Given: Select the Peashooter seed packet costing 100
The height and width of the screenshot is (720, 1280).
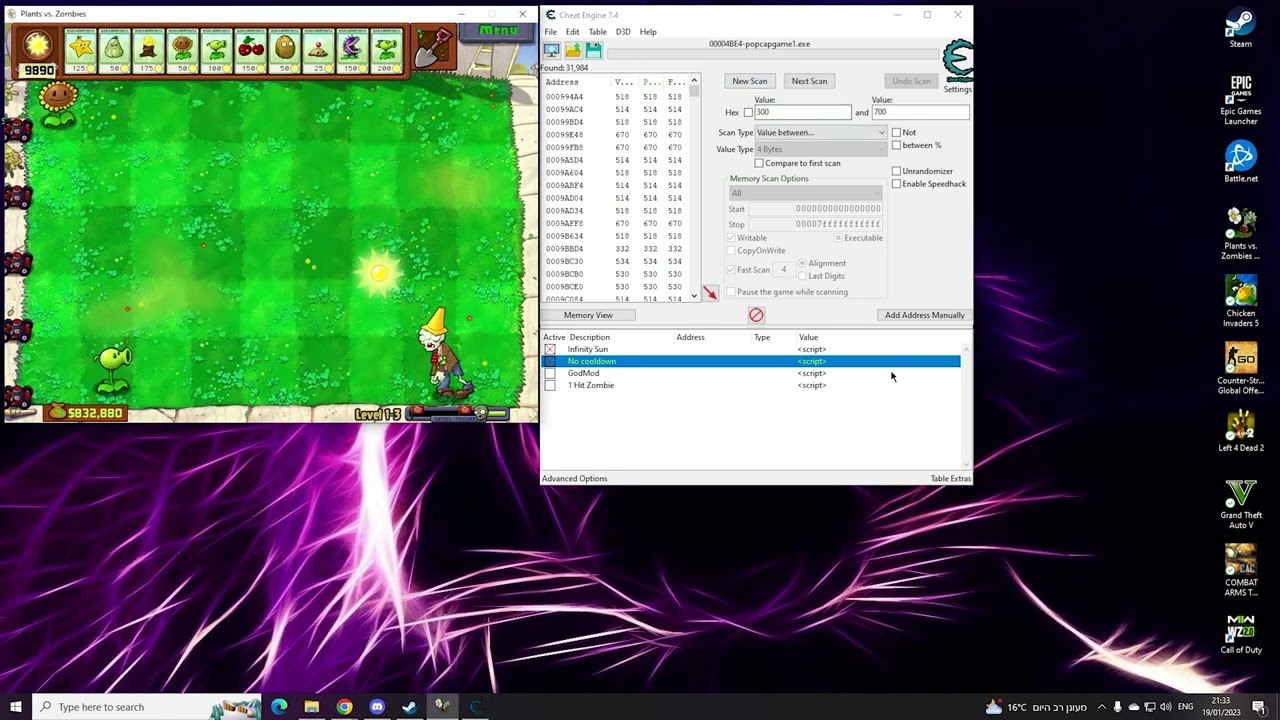Looking at the screenshot, I should [216, 51].
